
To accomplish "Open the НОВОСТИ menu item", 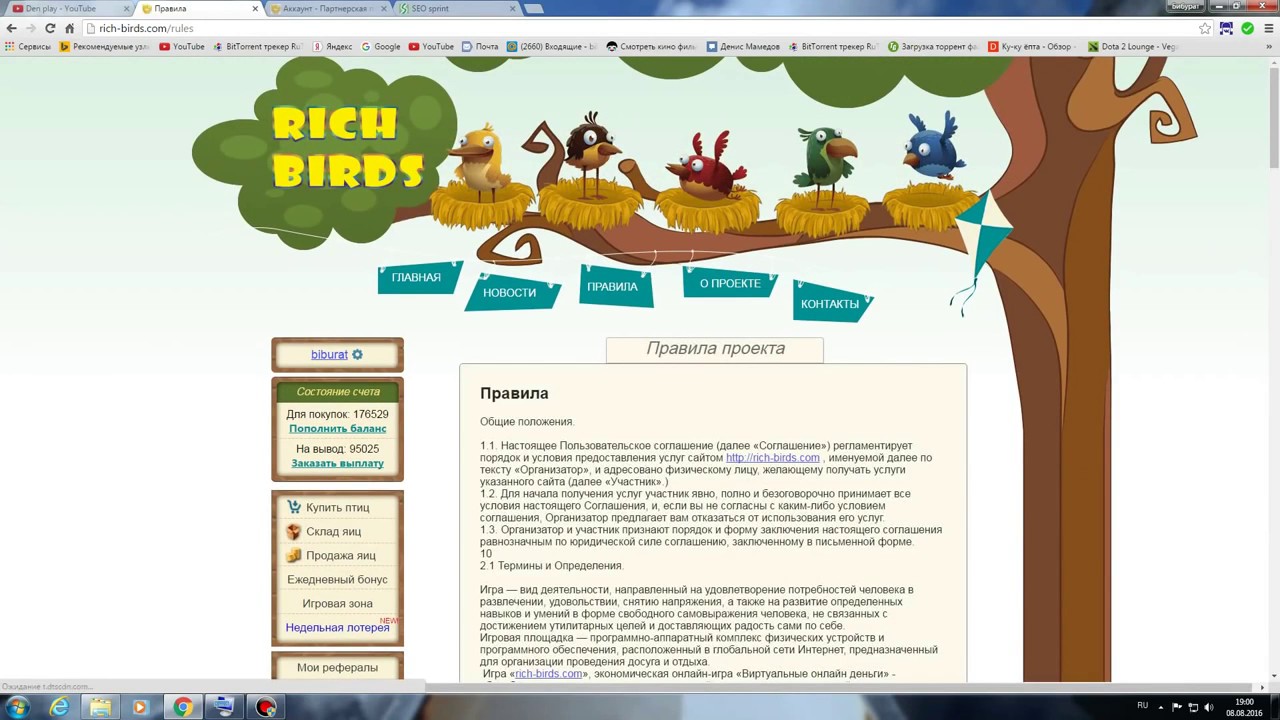I will (x=509, y=292).
